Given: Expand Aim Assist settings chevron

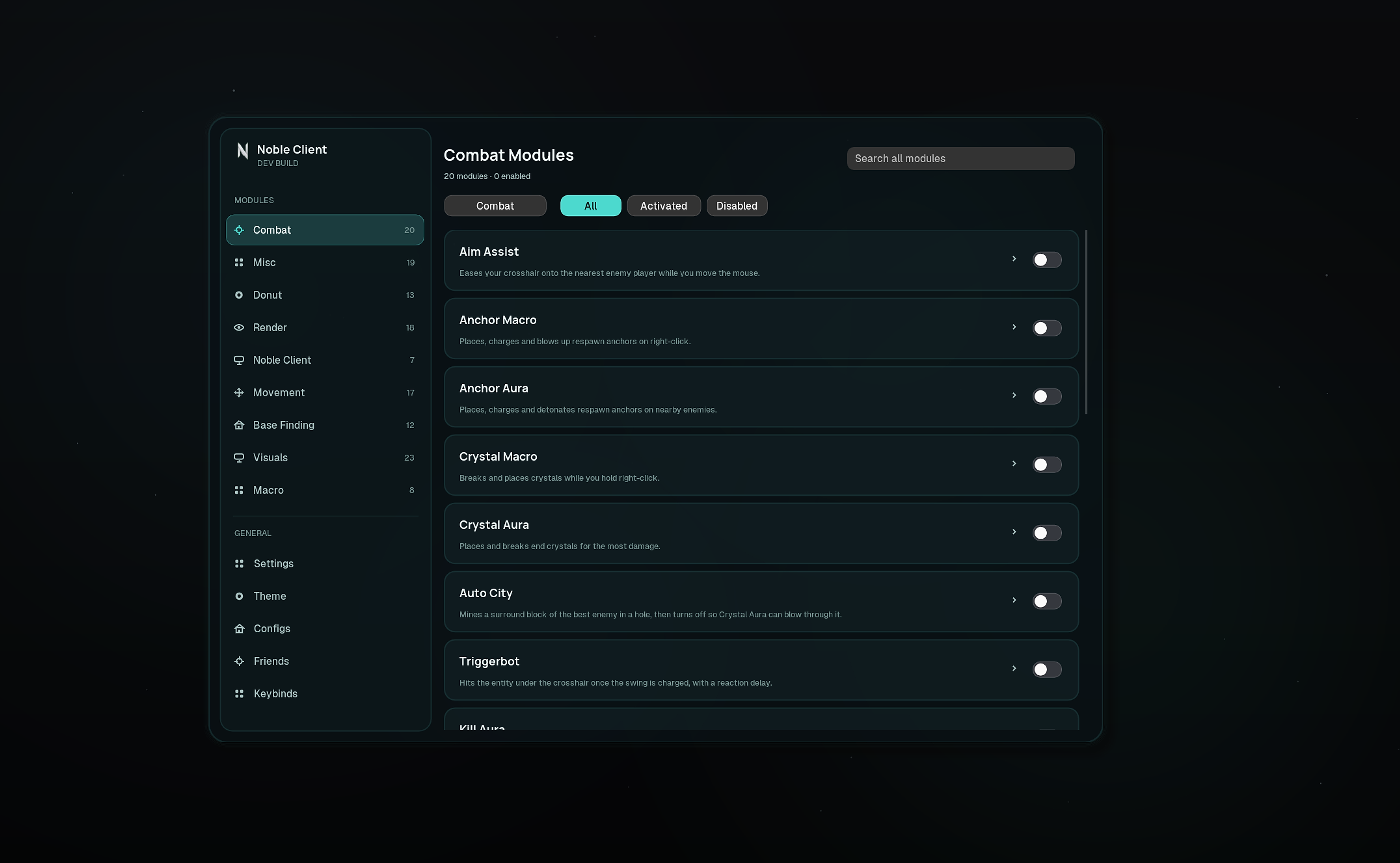Looking at the screenshot, I should point(1014,259).
